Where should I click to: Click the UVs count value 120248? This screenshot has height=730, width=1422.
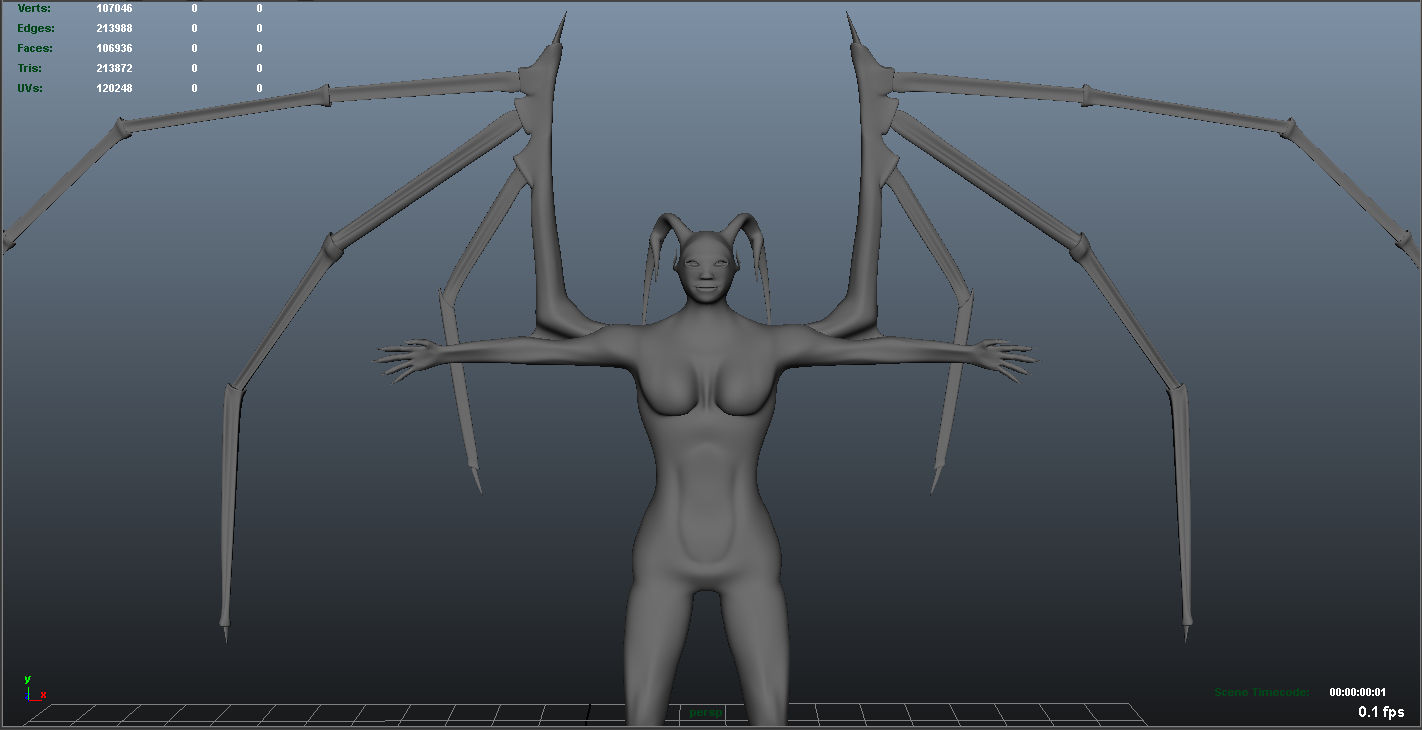coord(113,88)
